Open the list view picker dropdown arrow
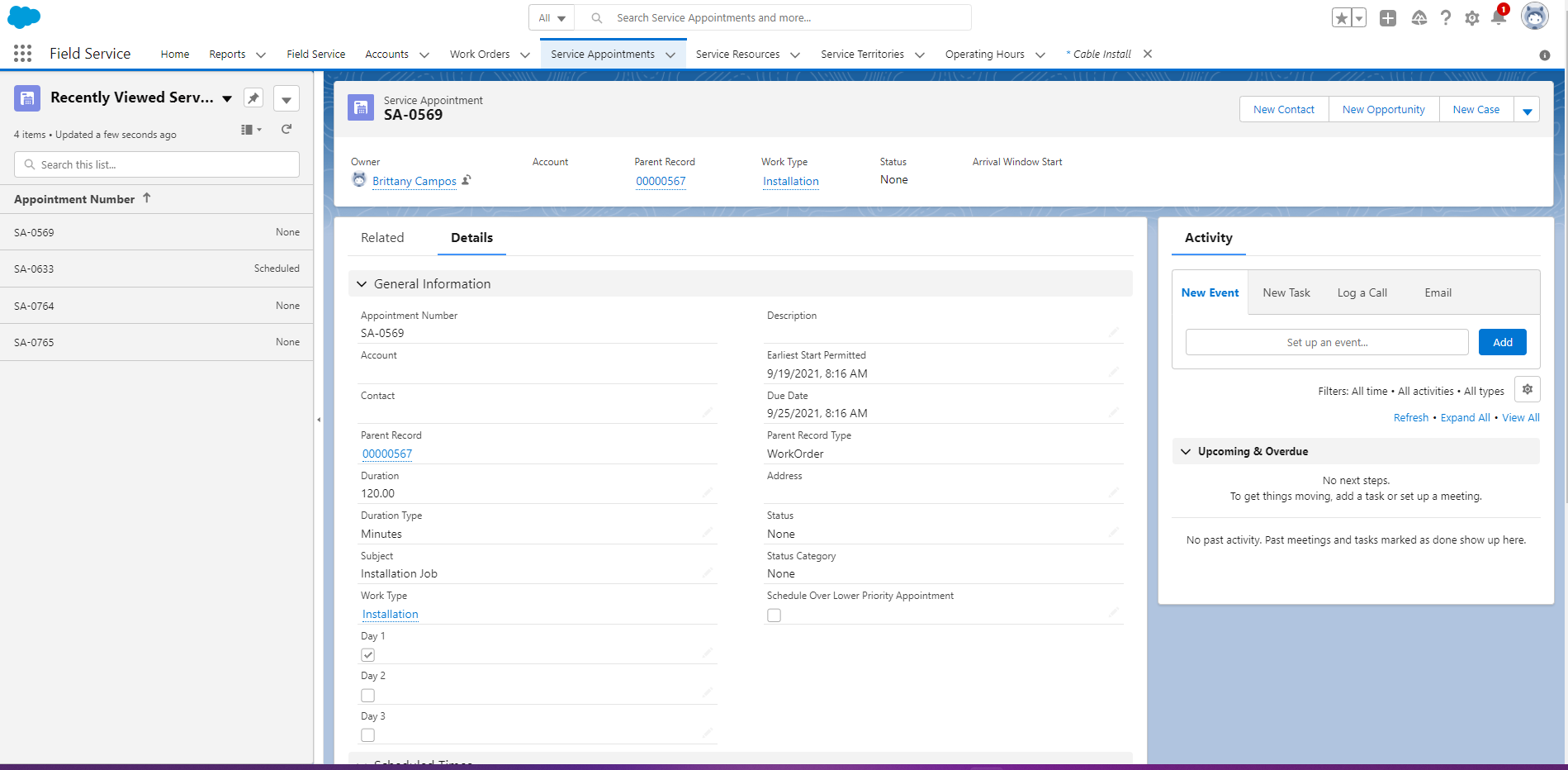 [227, 99]
